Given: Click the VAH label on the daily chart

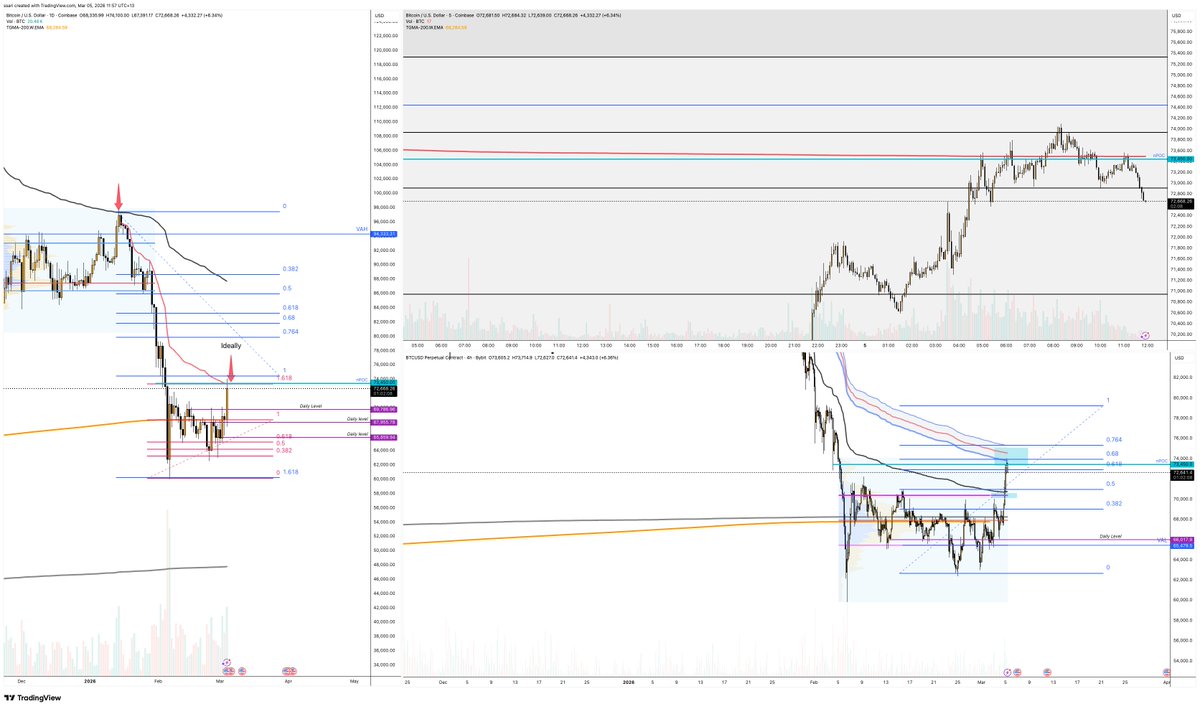Looking at the screenshot, I should [362, 229].
